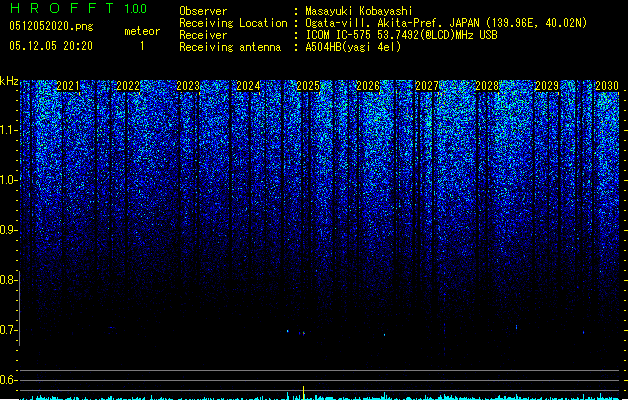Click the yellow peak in the signal-level graph
This screenshot has height=400, width=629.
[x=304, y=392]
